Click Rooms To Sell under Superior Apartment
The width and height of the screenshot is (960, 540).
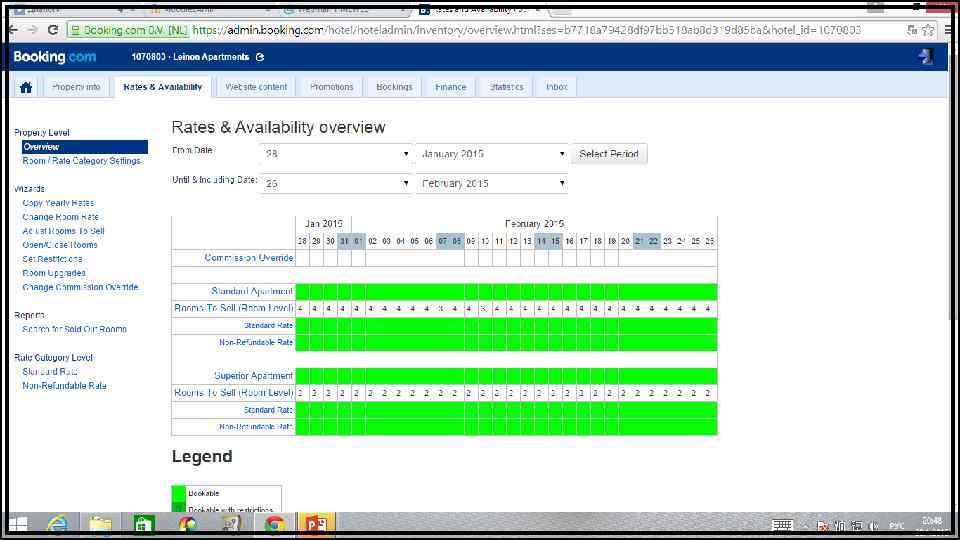234,392
